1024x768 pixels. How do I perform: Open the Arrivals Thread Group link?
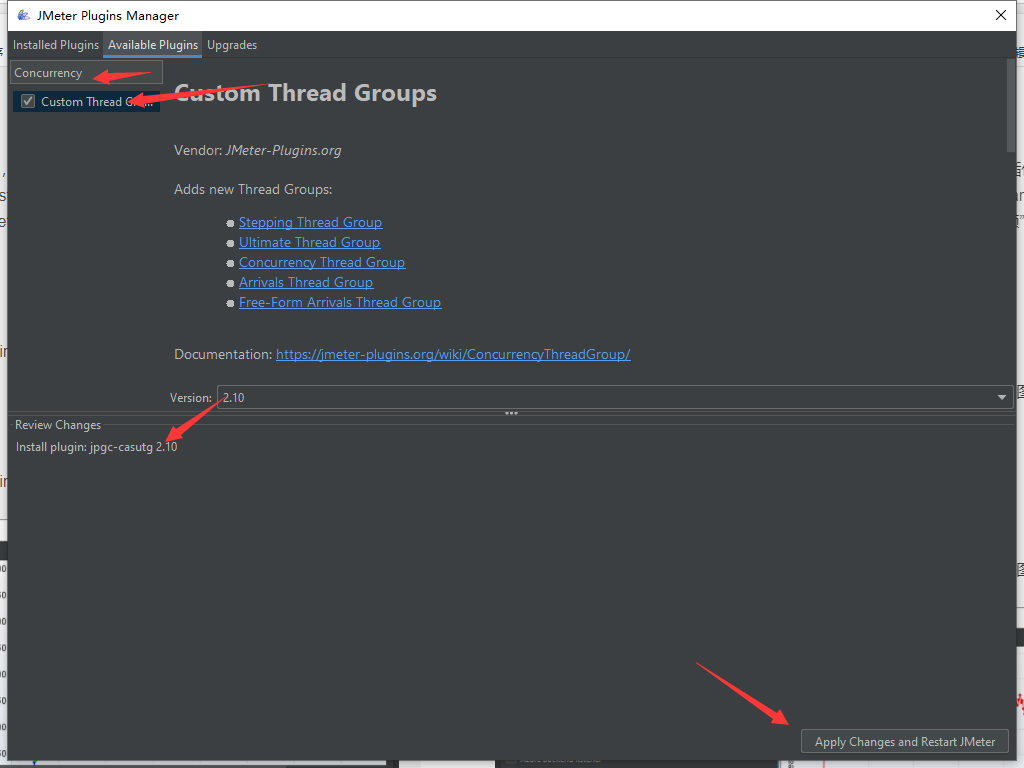pyautogui.click(x=306, y=282)
